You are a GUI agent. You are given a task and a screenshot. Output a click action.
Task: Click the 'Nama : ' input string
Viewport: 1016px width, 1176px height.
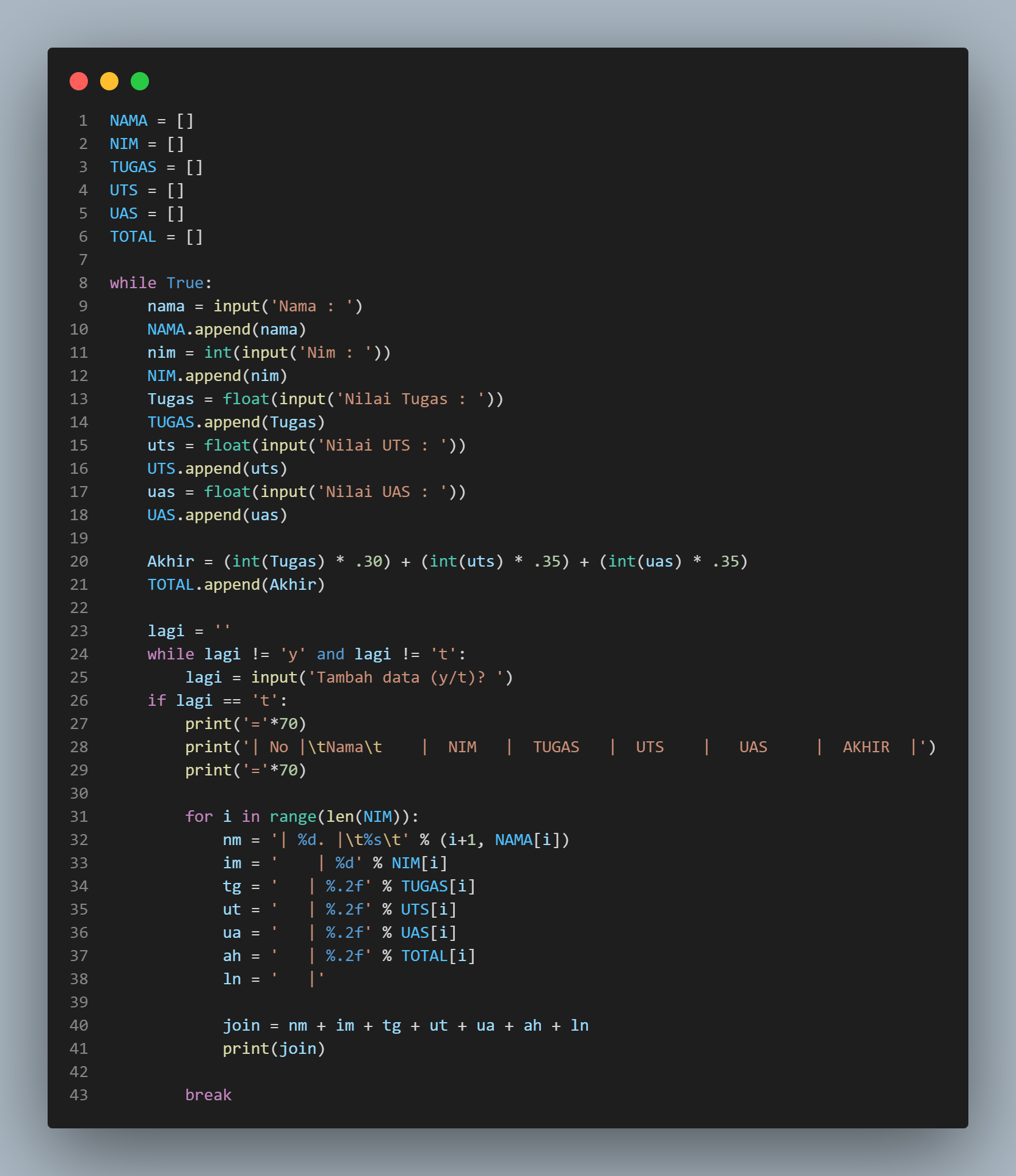312,307
